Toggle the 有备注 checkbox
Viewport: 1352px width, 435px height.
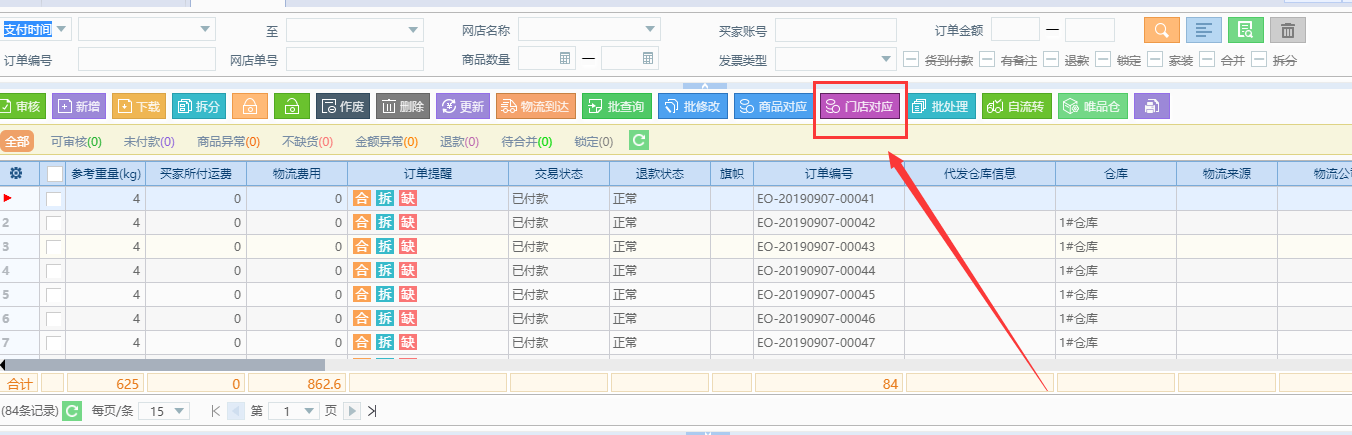pyautogui.click(x=987, y=59)
